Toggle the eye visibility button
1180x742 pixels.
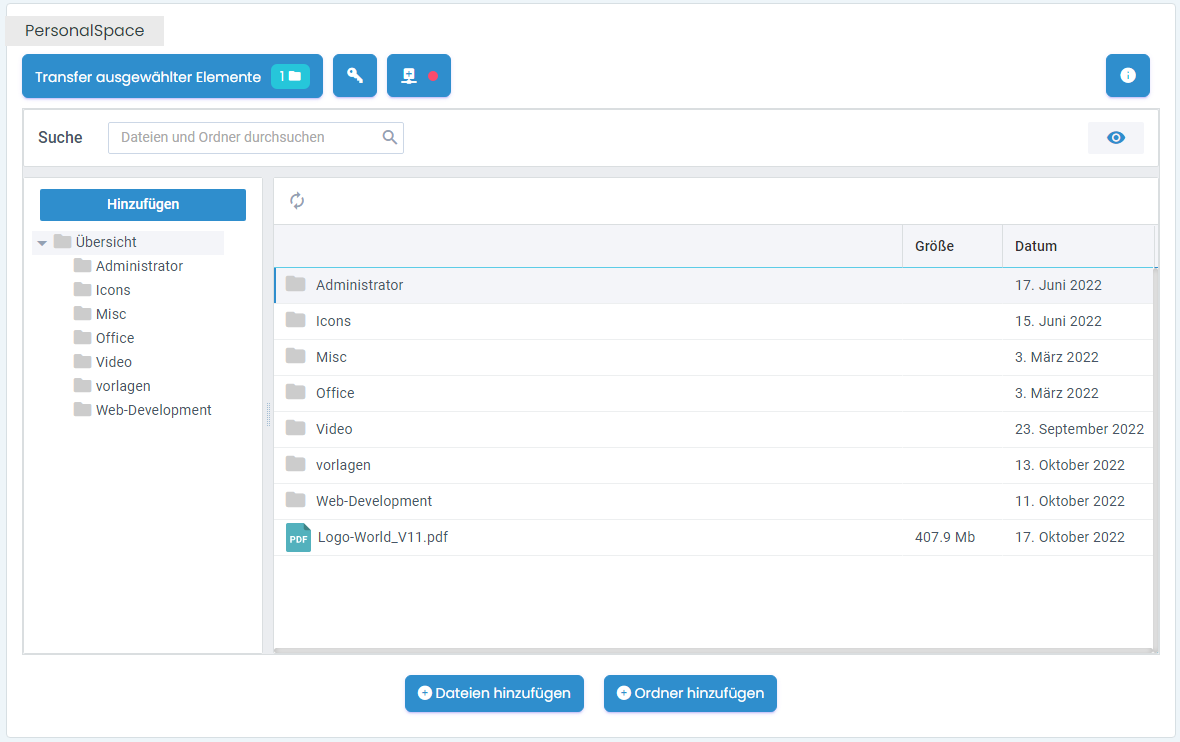point(1115,138)
